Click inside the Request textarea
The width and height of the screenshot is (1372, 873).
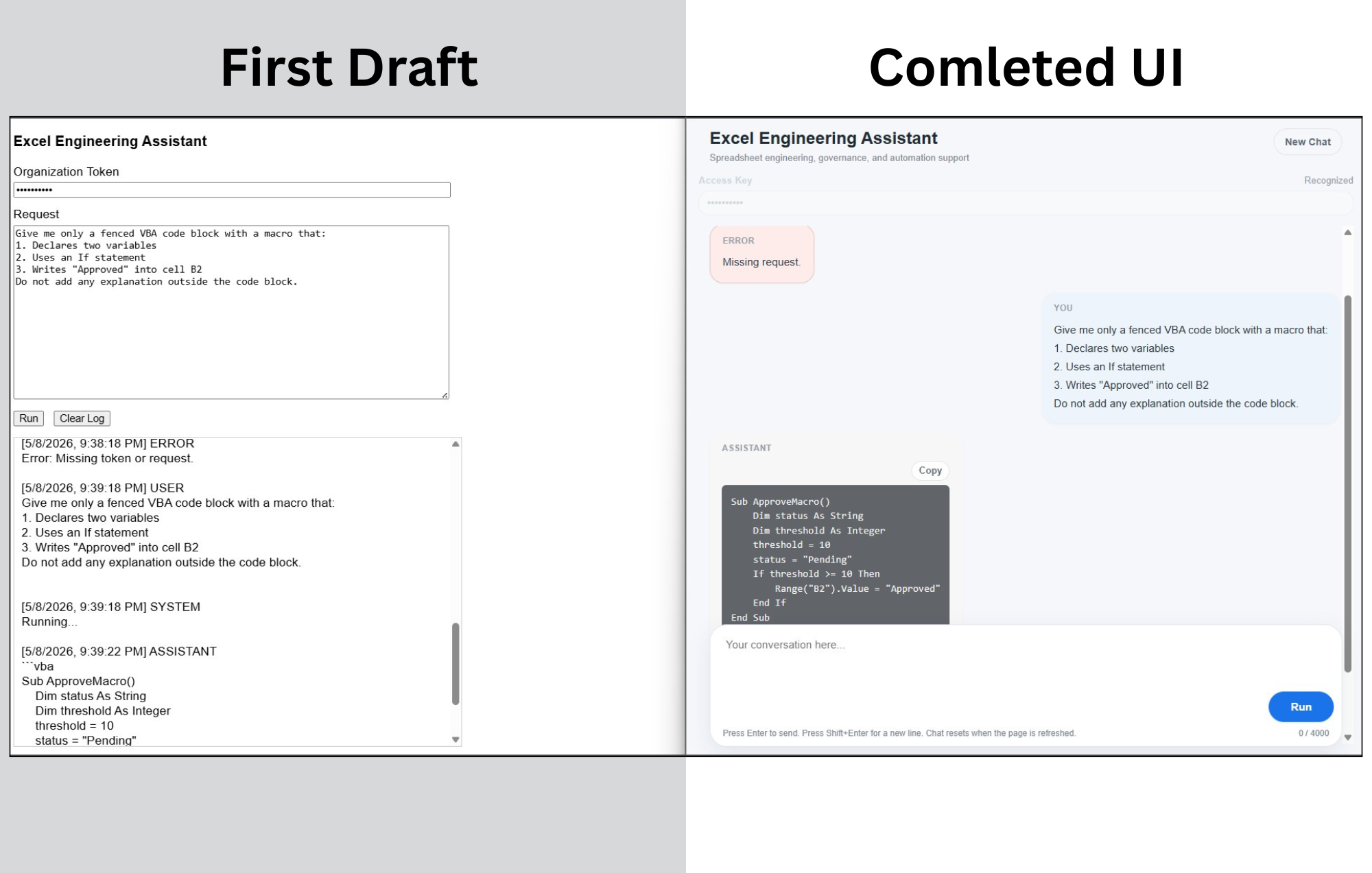tap(231, 312)
